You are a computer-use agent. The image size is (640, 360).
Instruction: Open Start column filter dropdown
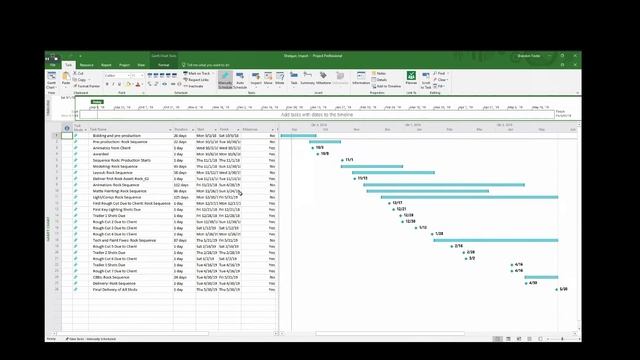(x=215, y=130)
